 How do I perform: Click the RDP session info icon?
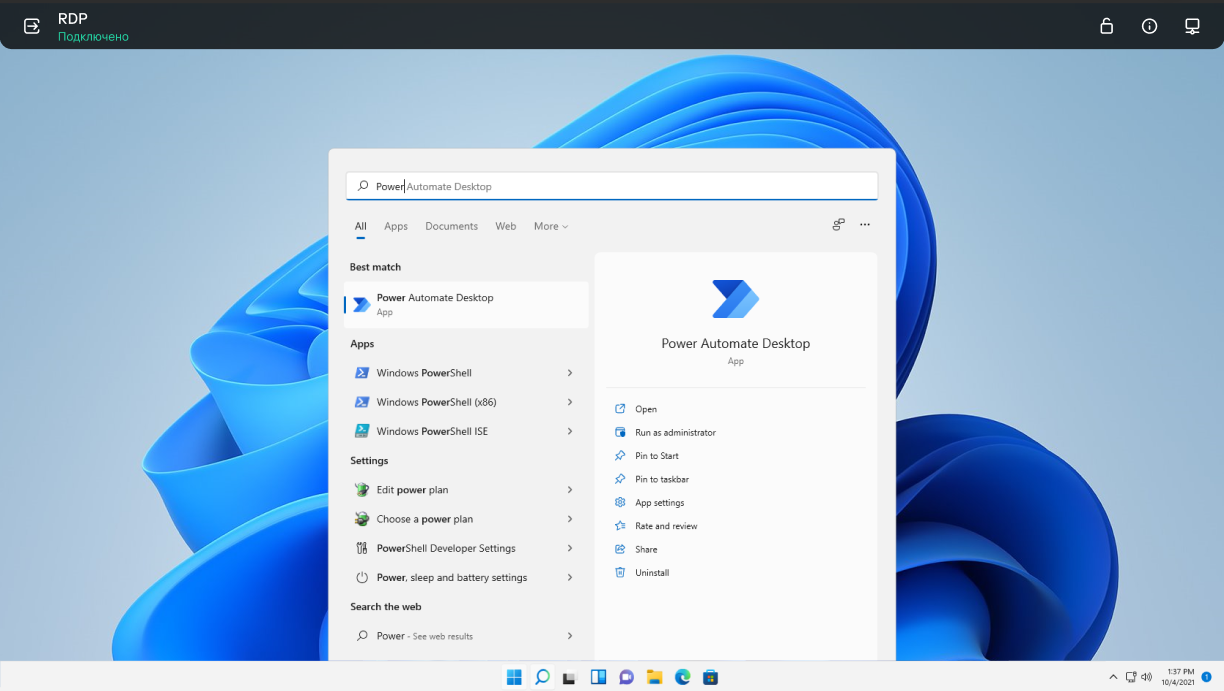tap(1149, 26)
